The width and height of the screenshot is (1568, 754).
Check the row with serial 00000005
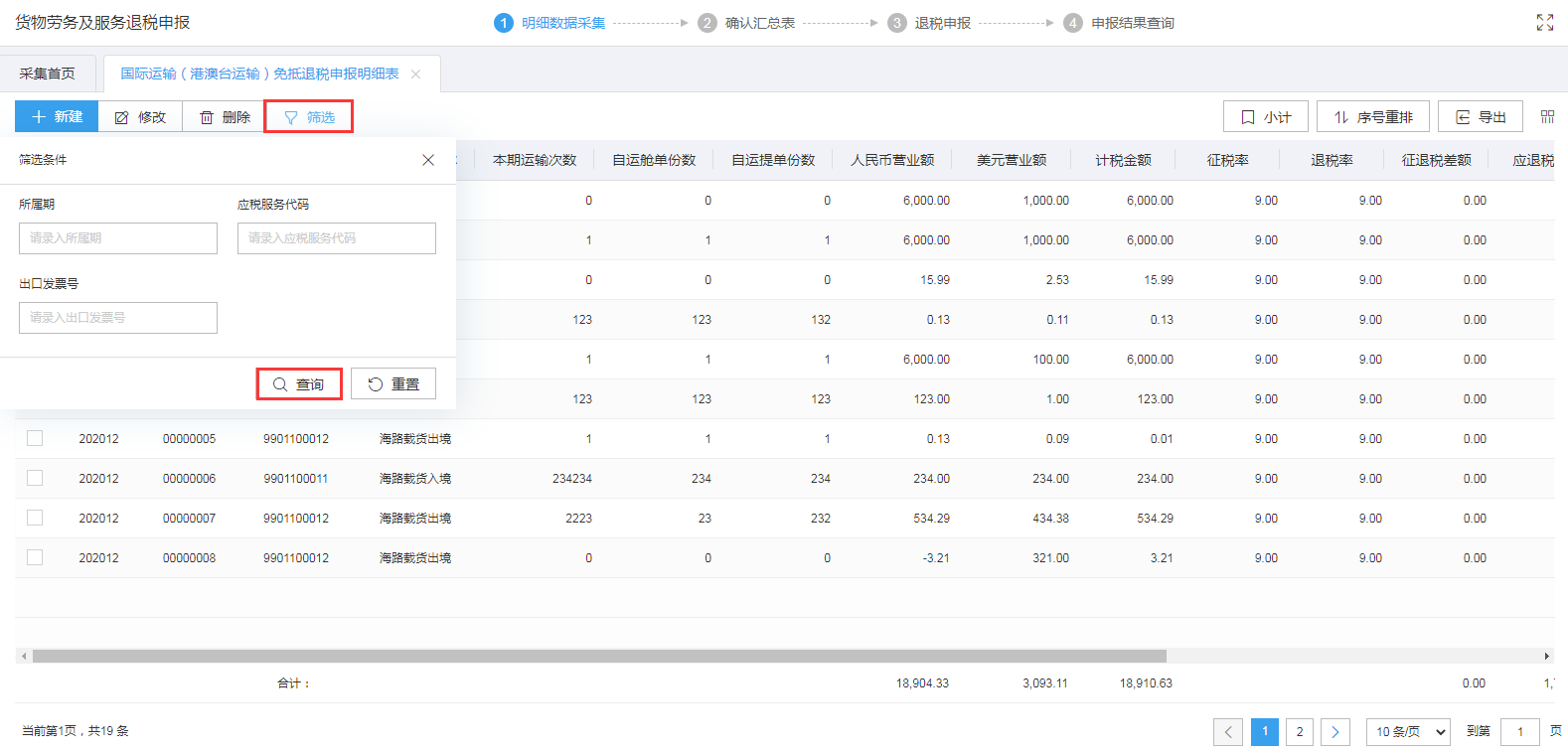click(35, 438)
